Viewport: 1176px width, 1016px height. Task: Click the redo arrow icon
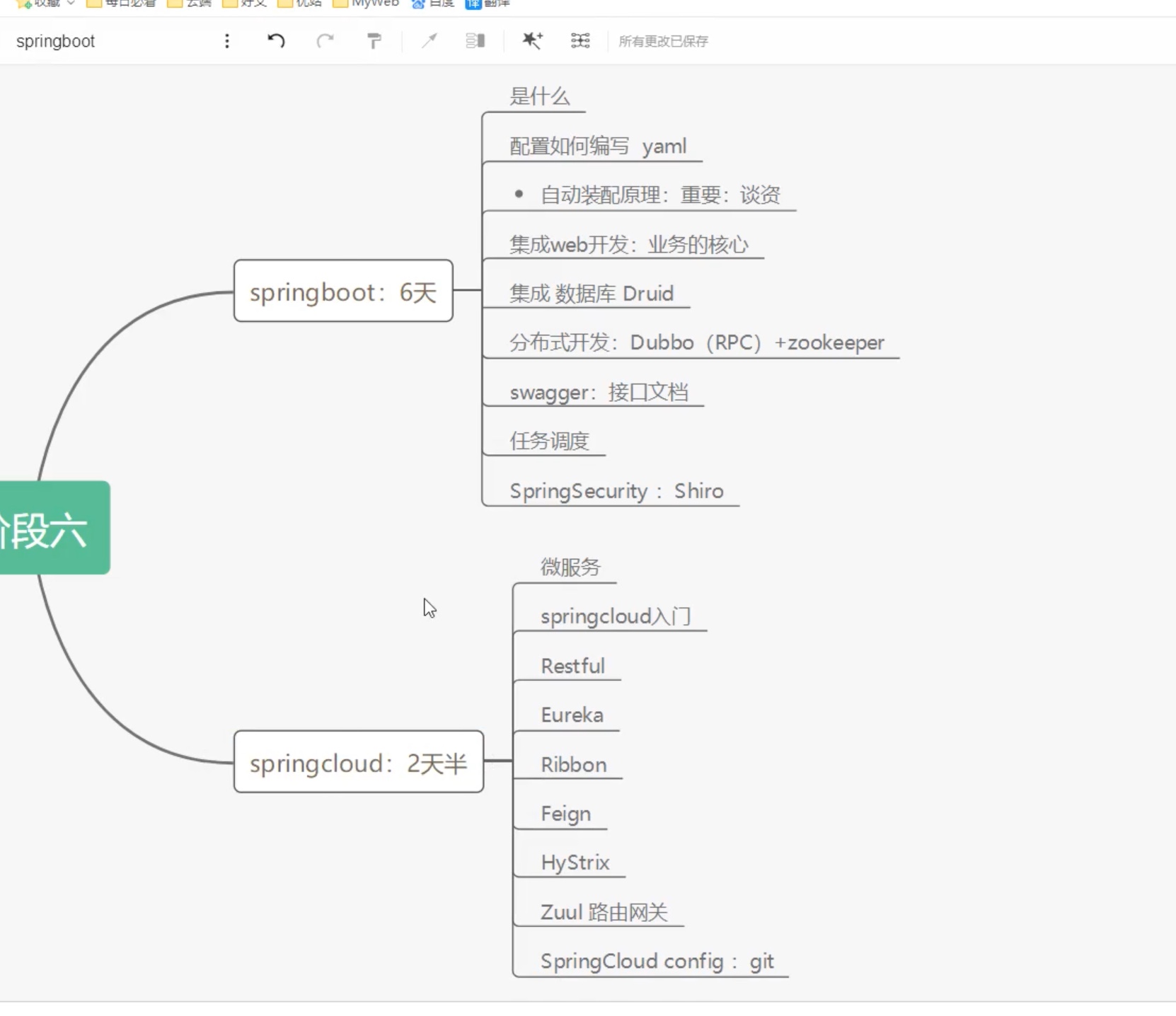pos(325,41)
